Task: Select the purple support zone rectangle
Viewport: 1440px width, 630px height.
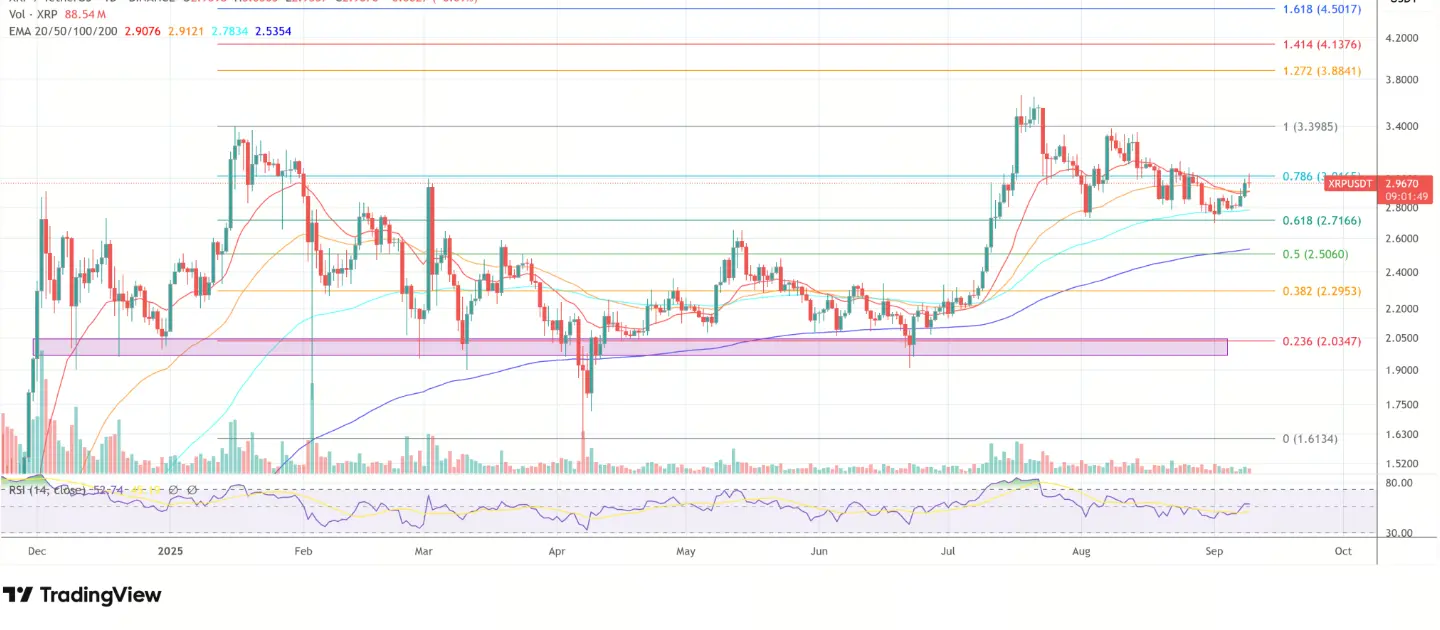Action: click(630, 347)
